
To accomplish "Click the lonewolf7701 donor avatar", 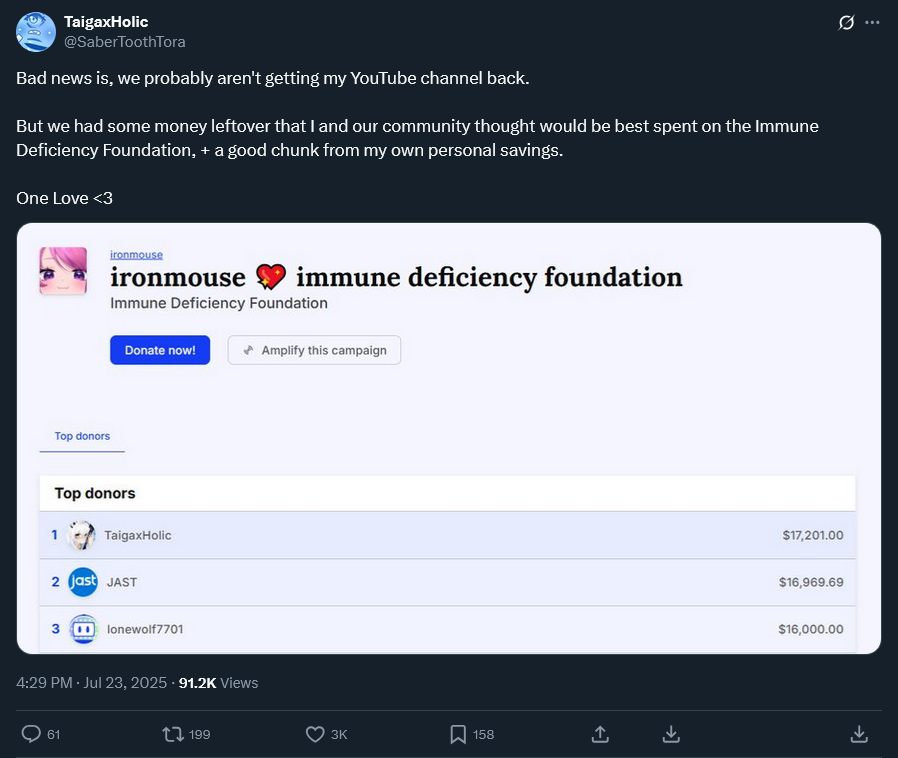I will [84, 629].
